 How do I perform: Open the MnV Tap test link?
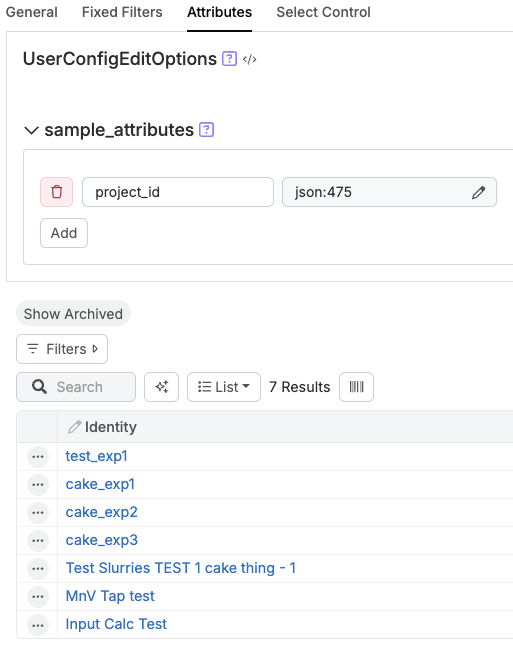[110, 596]
